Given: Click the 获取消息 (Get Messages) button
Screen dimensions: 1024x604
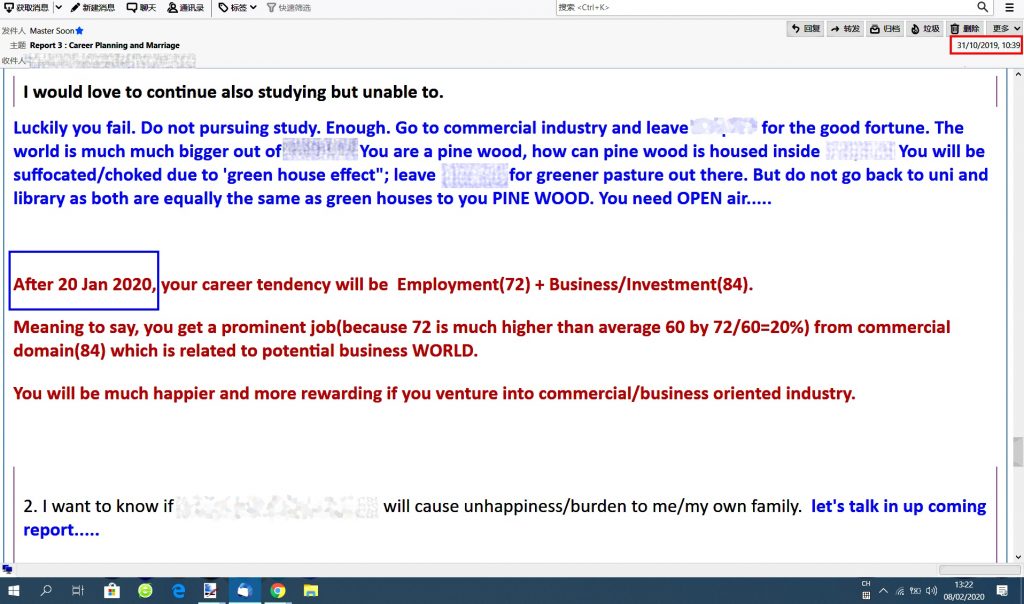Looking at the screenshot, I should coord(26,7).
